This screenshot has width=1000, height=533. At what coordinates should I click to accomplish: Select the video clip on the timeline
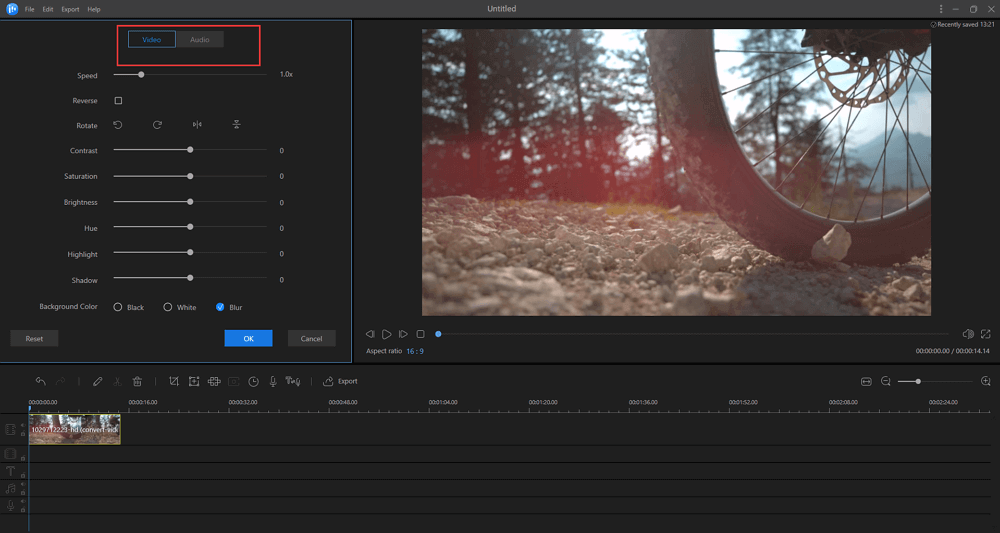[75, 429]
